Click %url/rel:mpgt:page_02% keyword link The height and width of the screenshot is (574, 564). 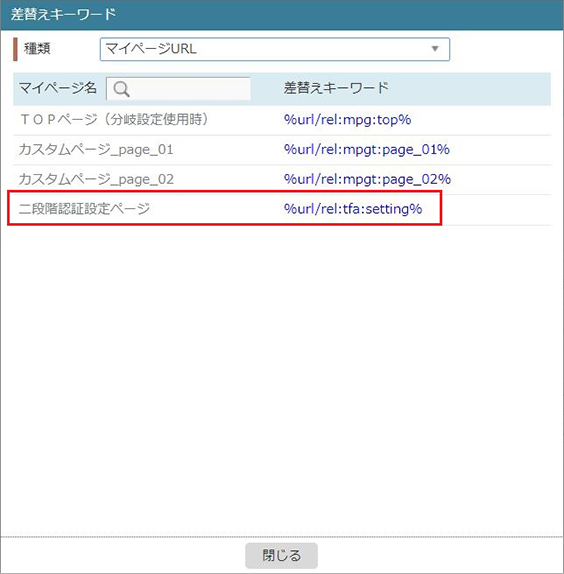[367, 179]
